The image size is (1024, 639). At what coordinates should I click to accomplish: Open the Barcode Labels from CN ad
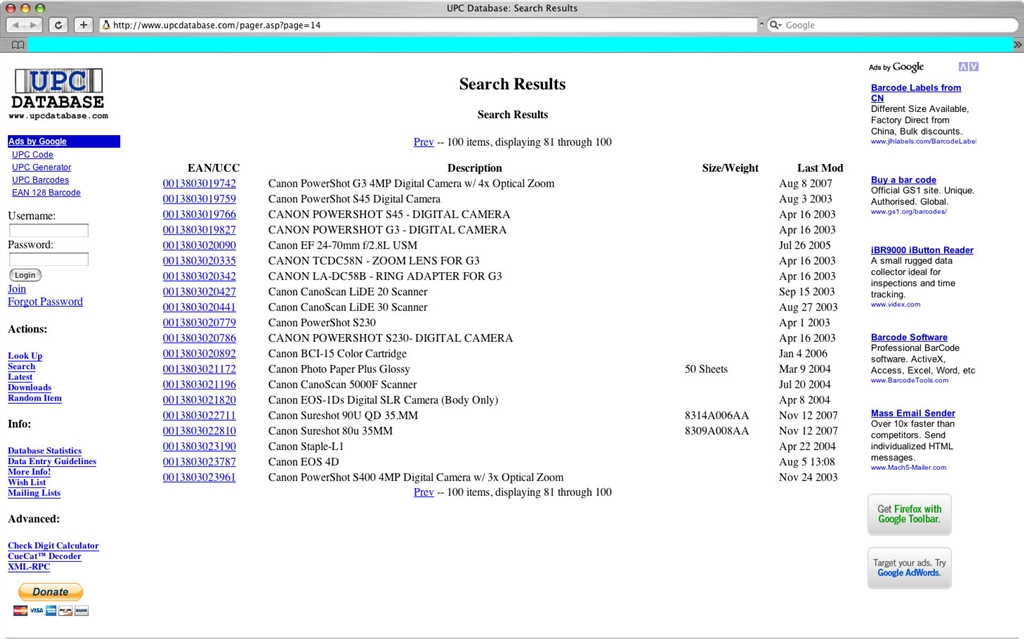tap(916, 93)
